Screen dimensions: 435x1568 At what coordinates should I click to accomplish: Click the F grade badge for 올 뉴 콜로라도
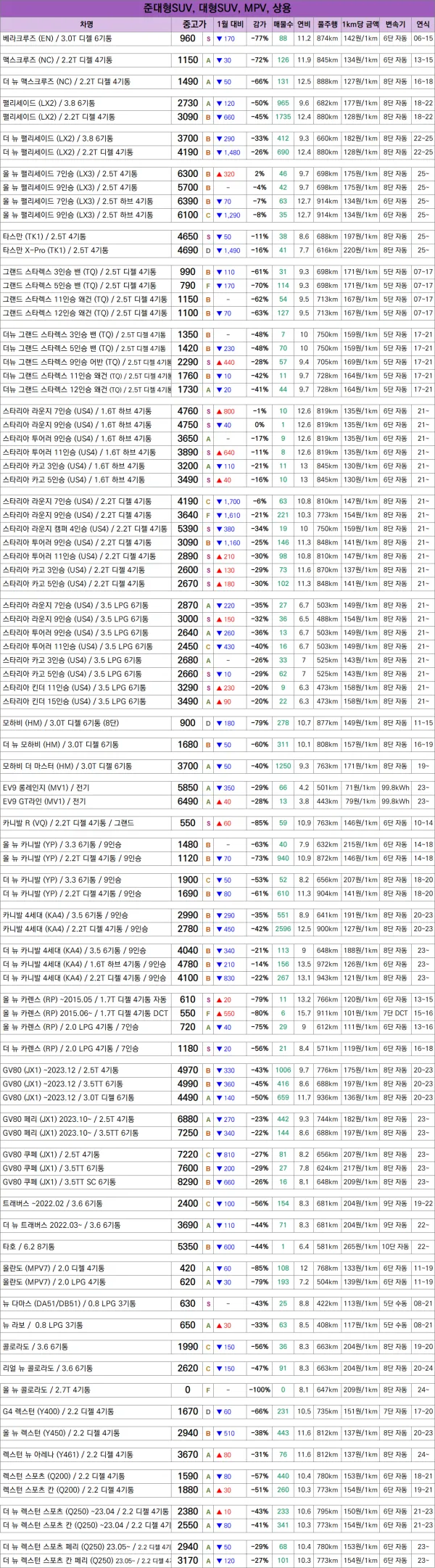coord(209,1390)
